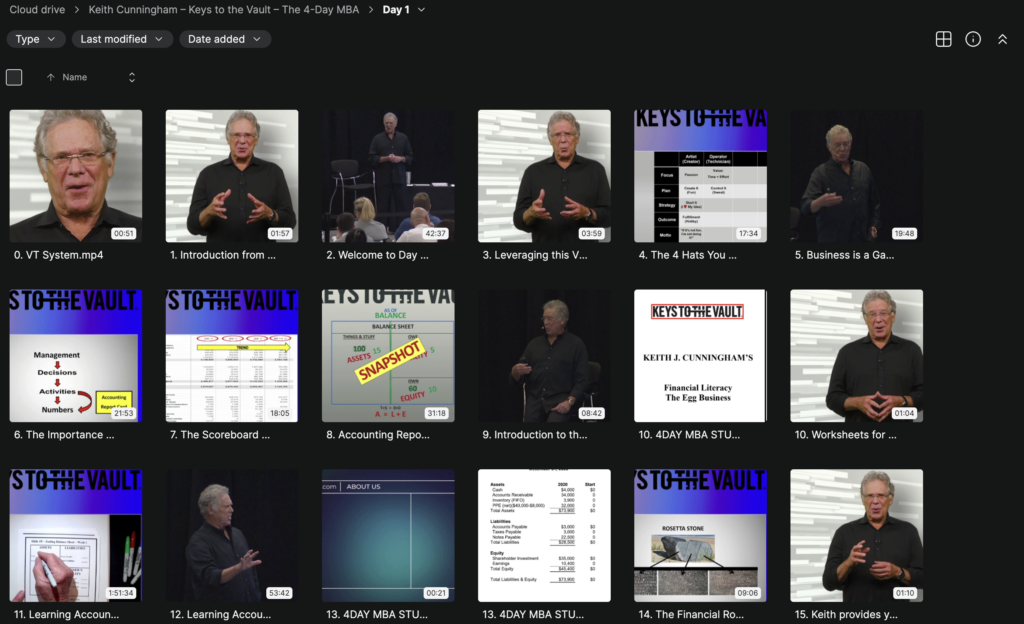Select 14. The Financial Ro video thumbnail
The image size is (1024, 624).
click(x=700, y=536)
